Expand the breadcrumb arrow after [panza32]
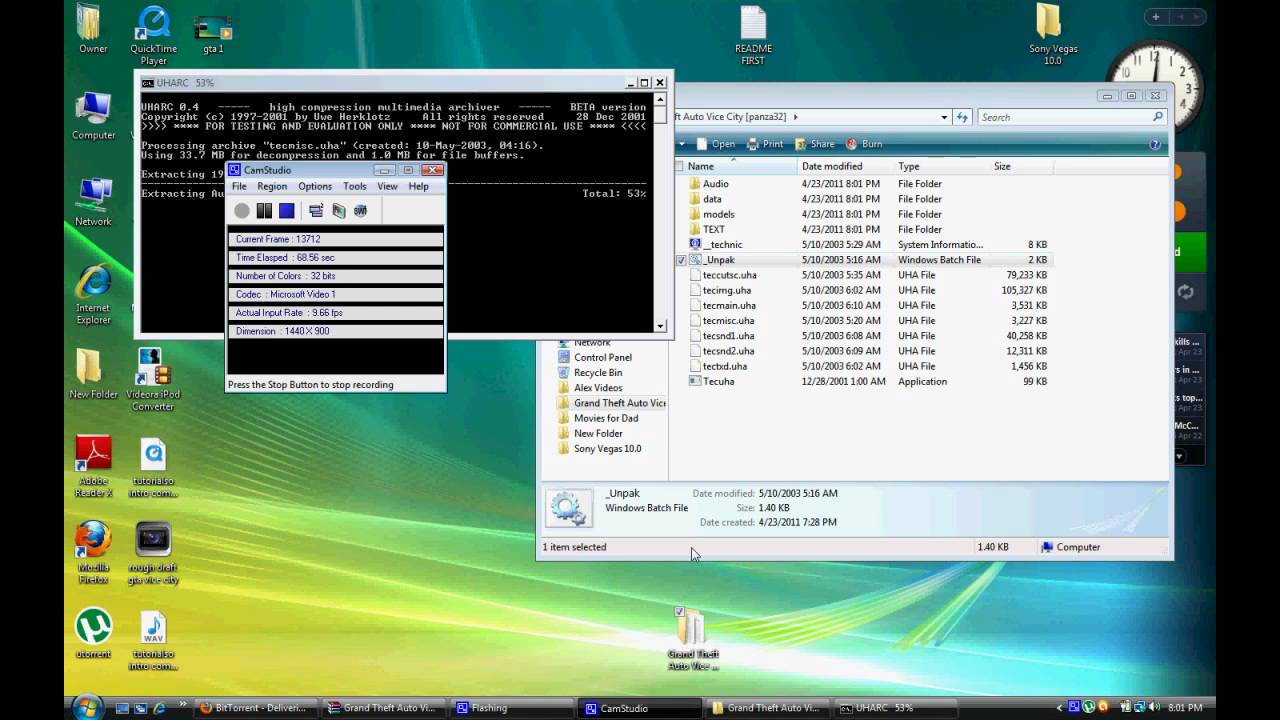The image size is (1280, 720). [x=796, y=117]
